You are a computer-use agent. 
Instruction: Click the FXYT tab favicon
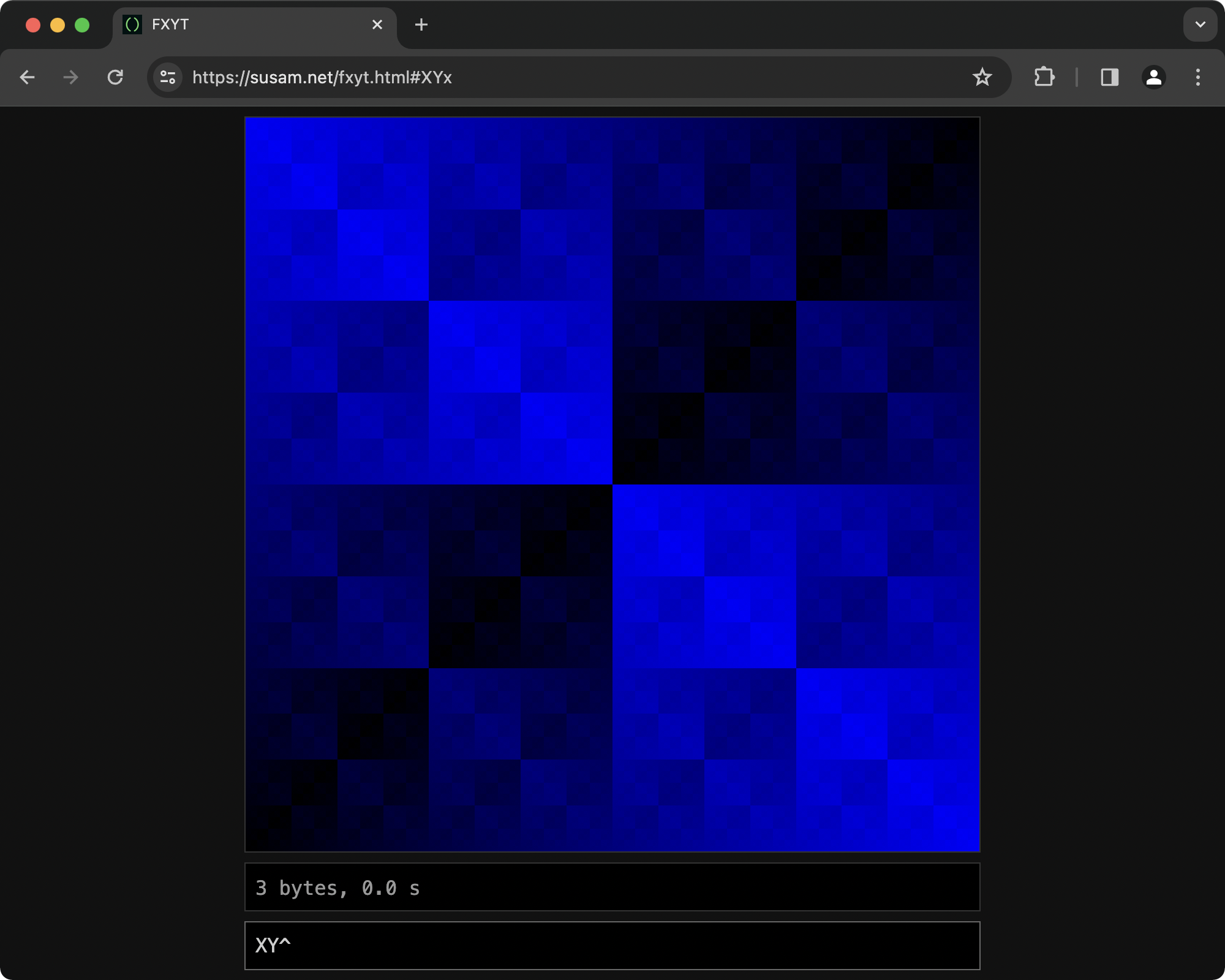(x=134, y=24)
